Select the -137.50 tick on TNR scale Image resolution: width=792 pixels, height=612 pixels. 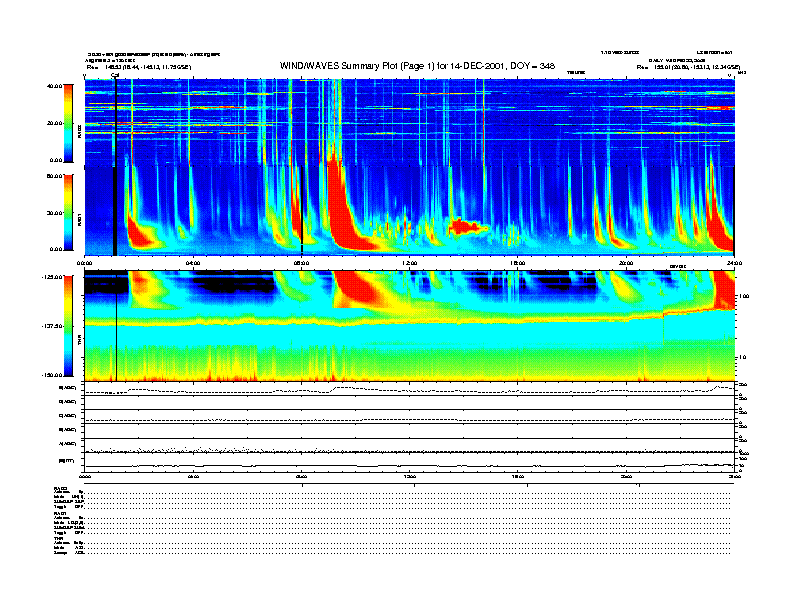(x=52, y=326)
